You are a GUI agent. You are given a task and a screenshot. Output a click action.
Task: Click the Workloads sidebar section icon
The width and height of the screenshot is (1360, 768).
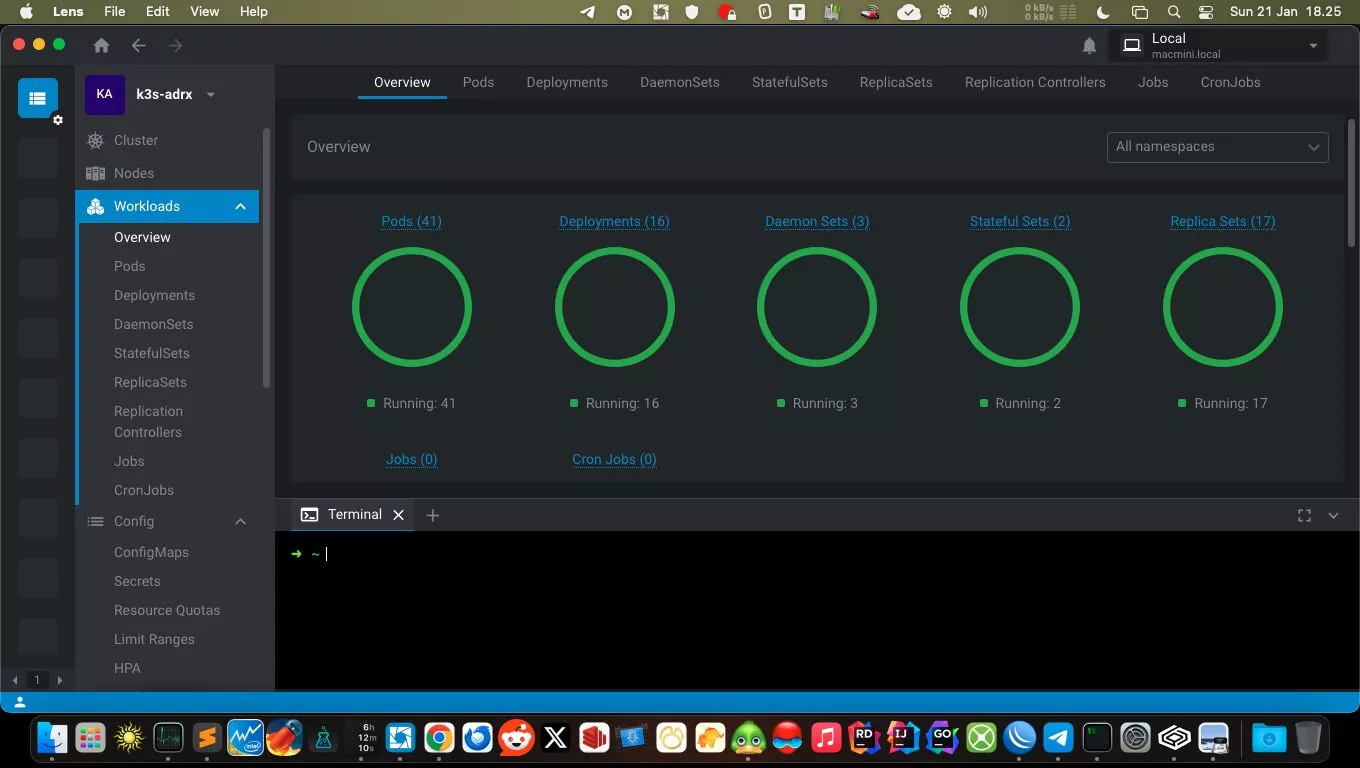point(95,206)
